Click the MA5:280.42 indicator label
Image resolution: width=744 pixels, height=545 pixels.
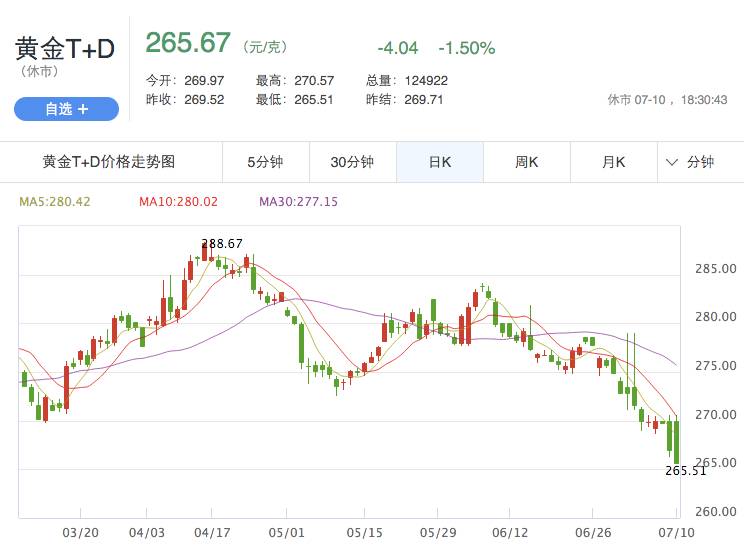coord(55,202)
